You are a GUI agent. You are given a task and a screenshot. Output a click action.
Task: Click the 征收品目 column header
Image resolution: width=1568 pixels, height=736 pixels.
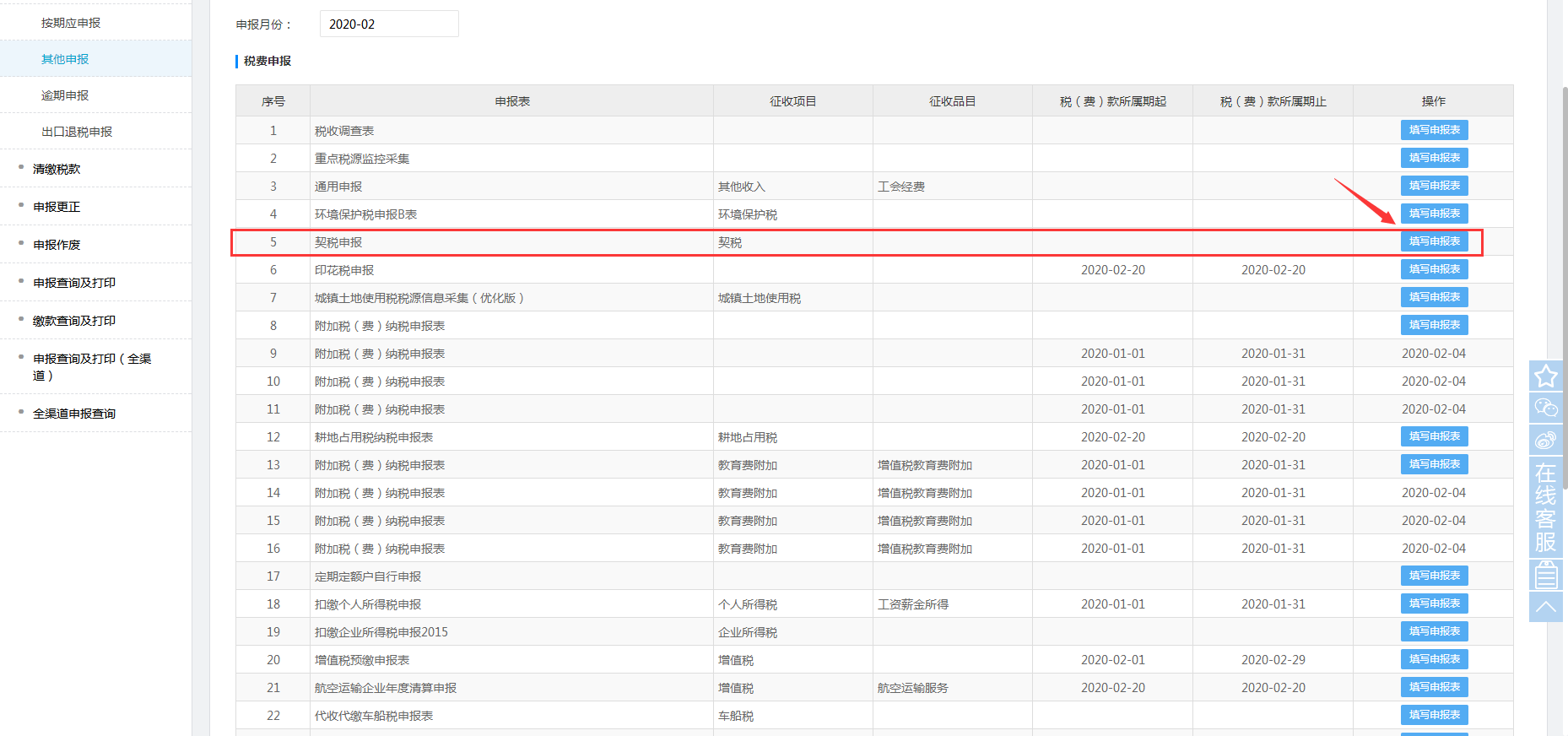click(x=953, y=101)
